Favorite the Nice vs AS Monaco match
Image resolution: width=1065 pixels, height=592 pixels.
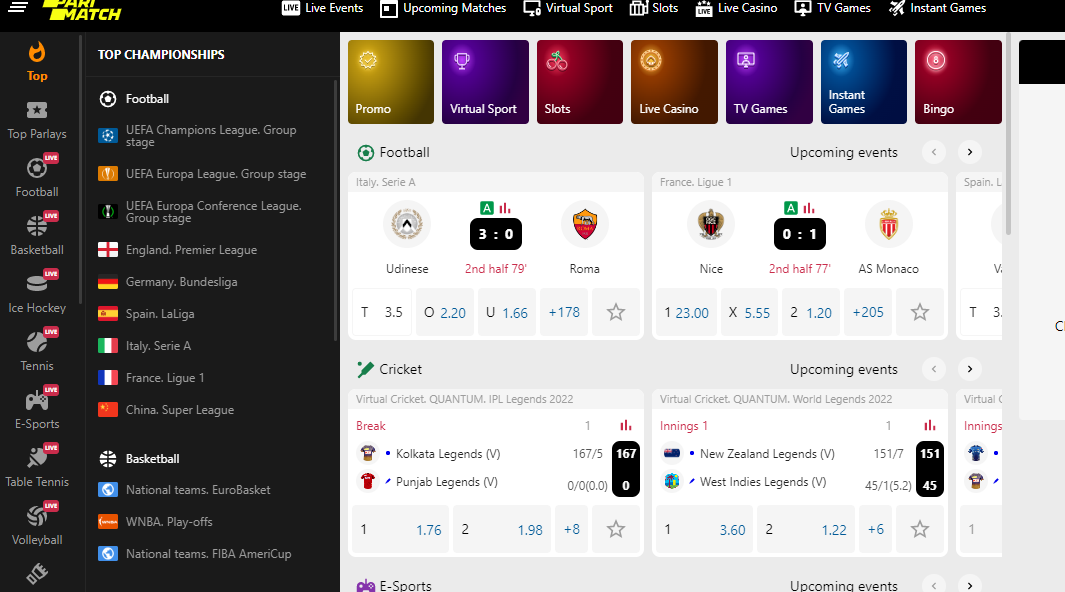coord(920,312)
